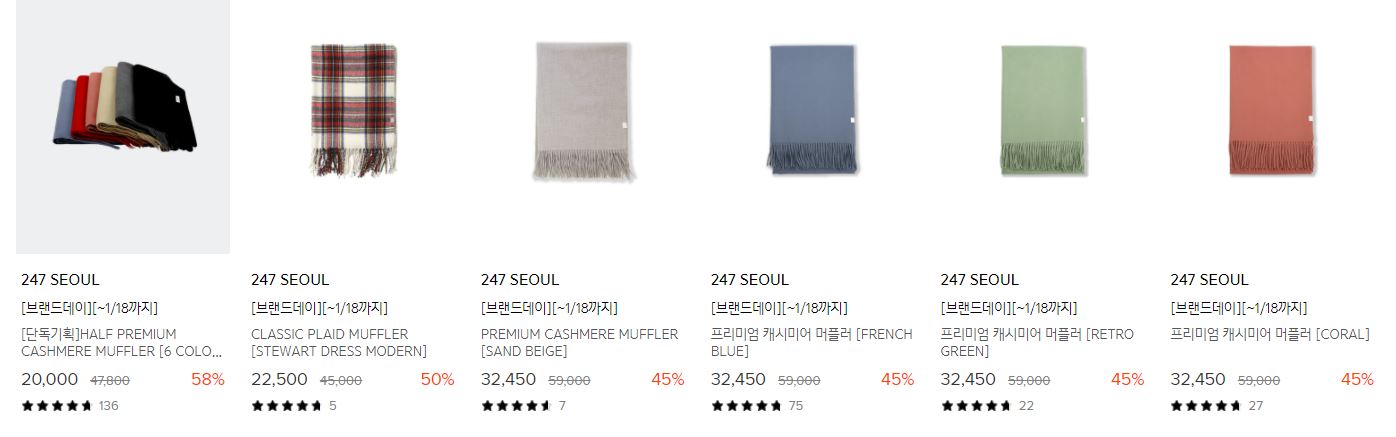The image size is (1396, 437).
Task: Click the star rating with 27 reviews
Action: point(1207,406)
